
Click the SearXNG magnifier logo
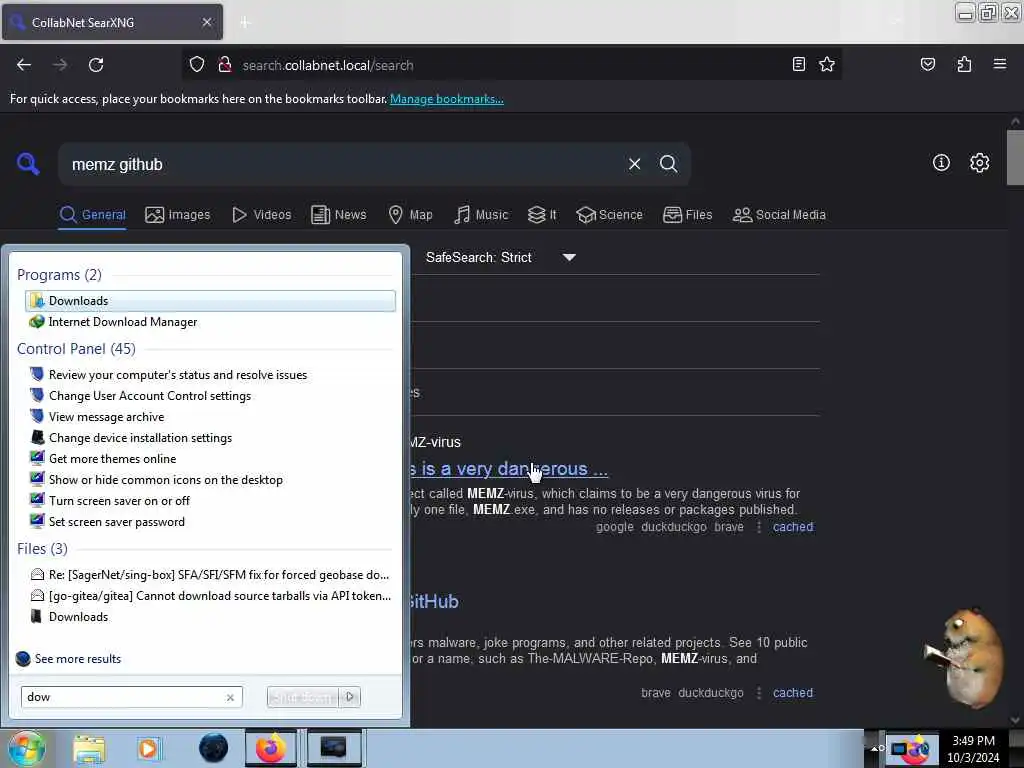[x=28, y=163]
